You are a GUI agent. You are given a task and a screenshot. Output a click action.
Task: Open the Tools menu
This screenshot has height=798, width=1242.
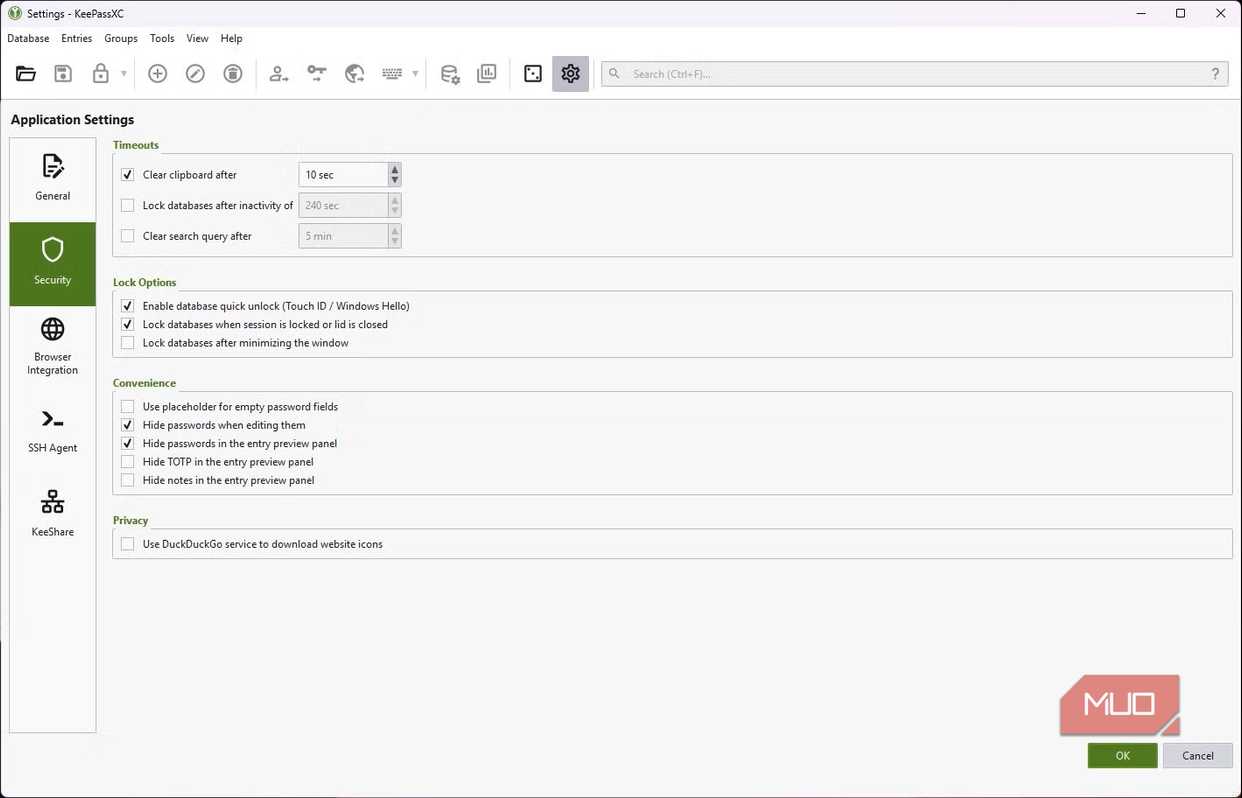tap(162, 38)
